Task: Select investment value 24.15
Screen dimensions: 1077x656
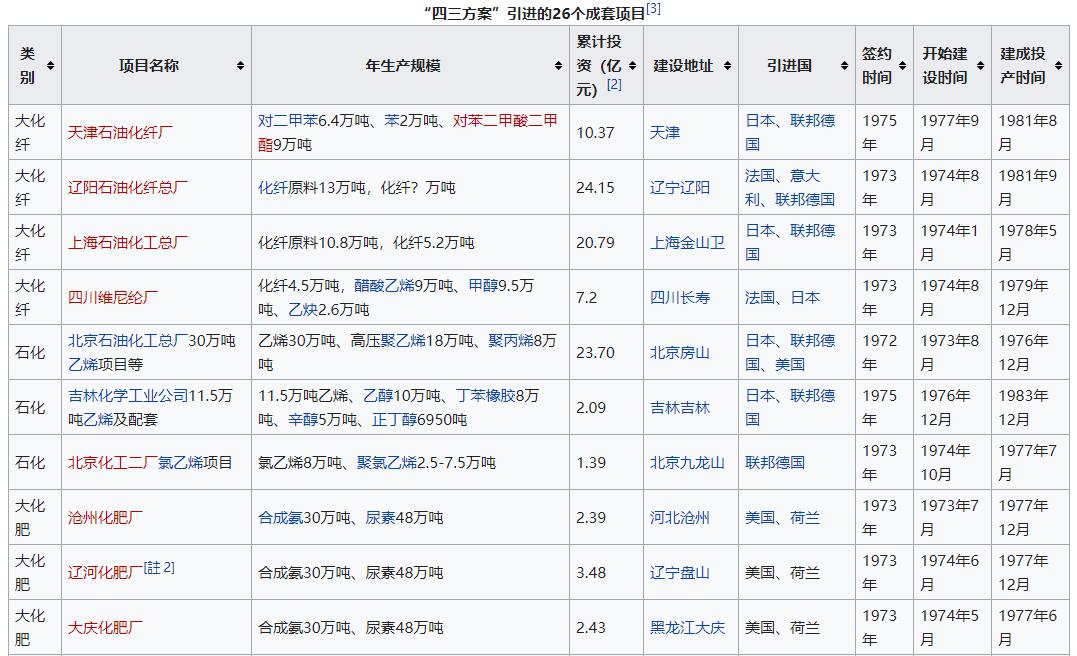Action: click(596, 188)
